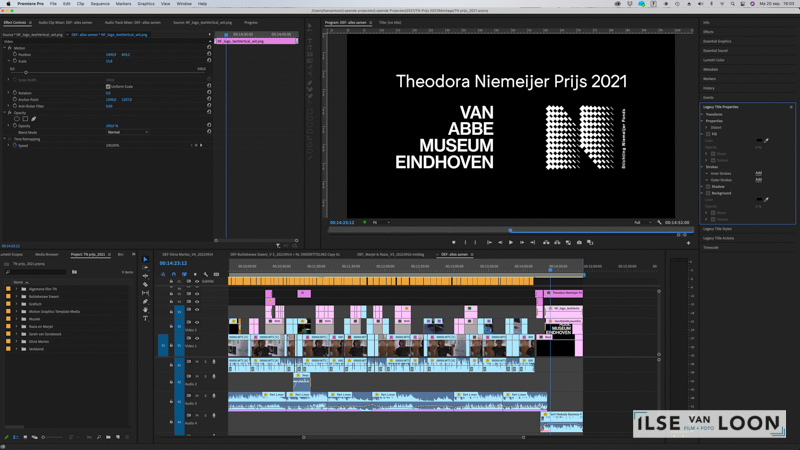Mute the Audio 2 track
800x450 pixels.
coord(197,377)
